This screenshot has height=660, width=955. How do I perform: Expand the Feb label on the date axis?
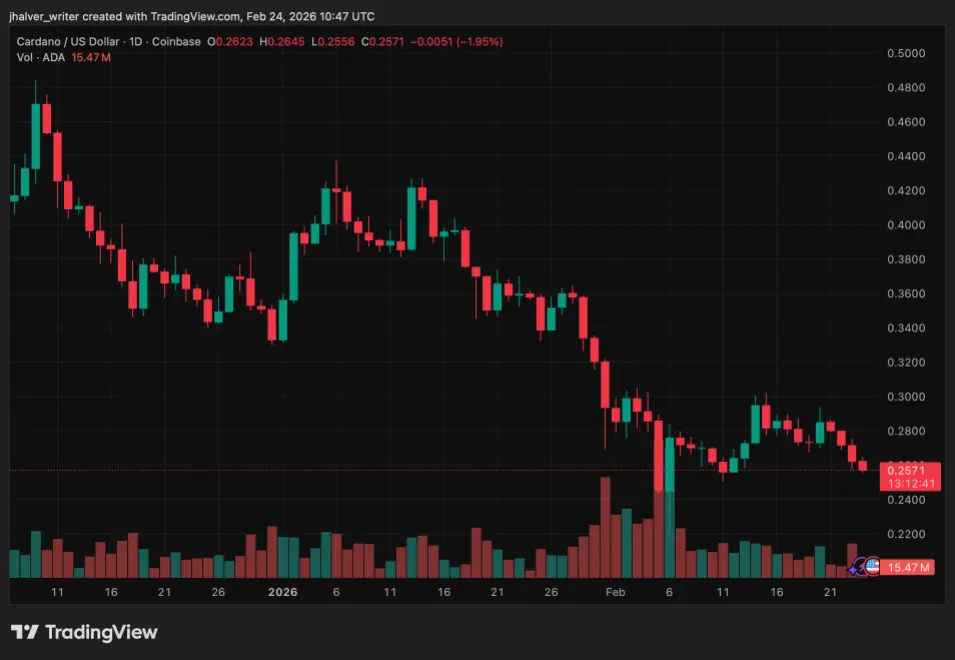point(614,592)
